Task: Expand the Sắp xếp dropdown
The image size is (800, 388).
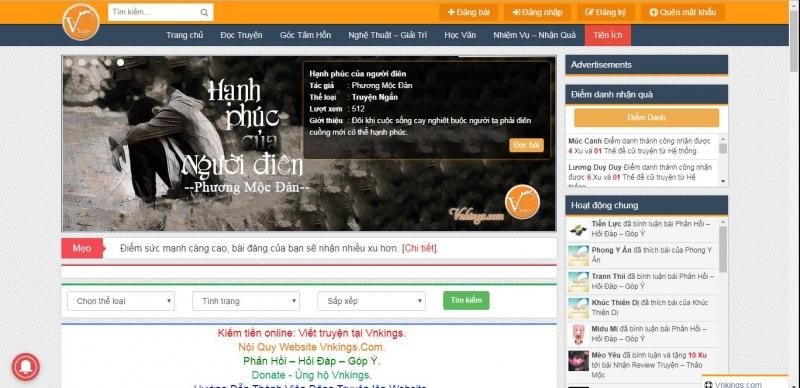Action: pyautogui.click(x=371, y=301)
